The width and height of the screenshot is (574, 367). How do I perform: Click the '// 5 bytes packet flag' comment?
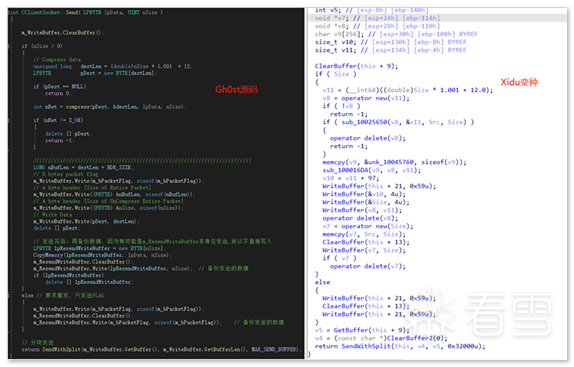coord(66,174)
